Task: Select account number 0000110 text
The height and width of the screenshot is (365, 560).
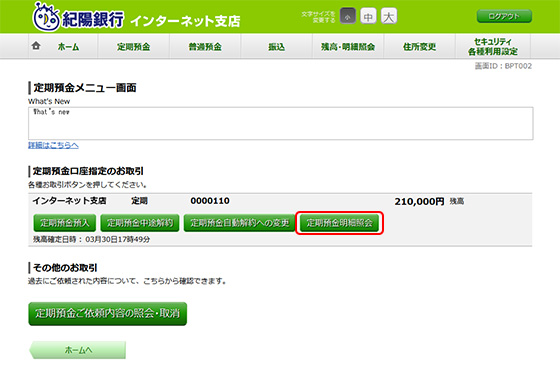Action: [x=210, y=201]
